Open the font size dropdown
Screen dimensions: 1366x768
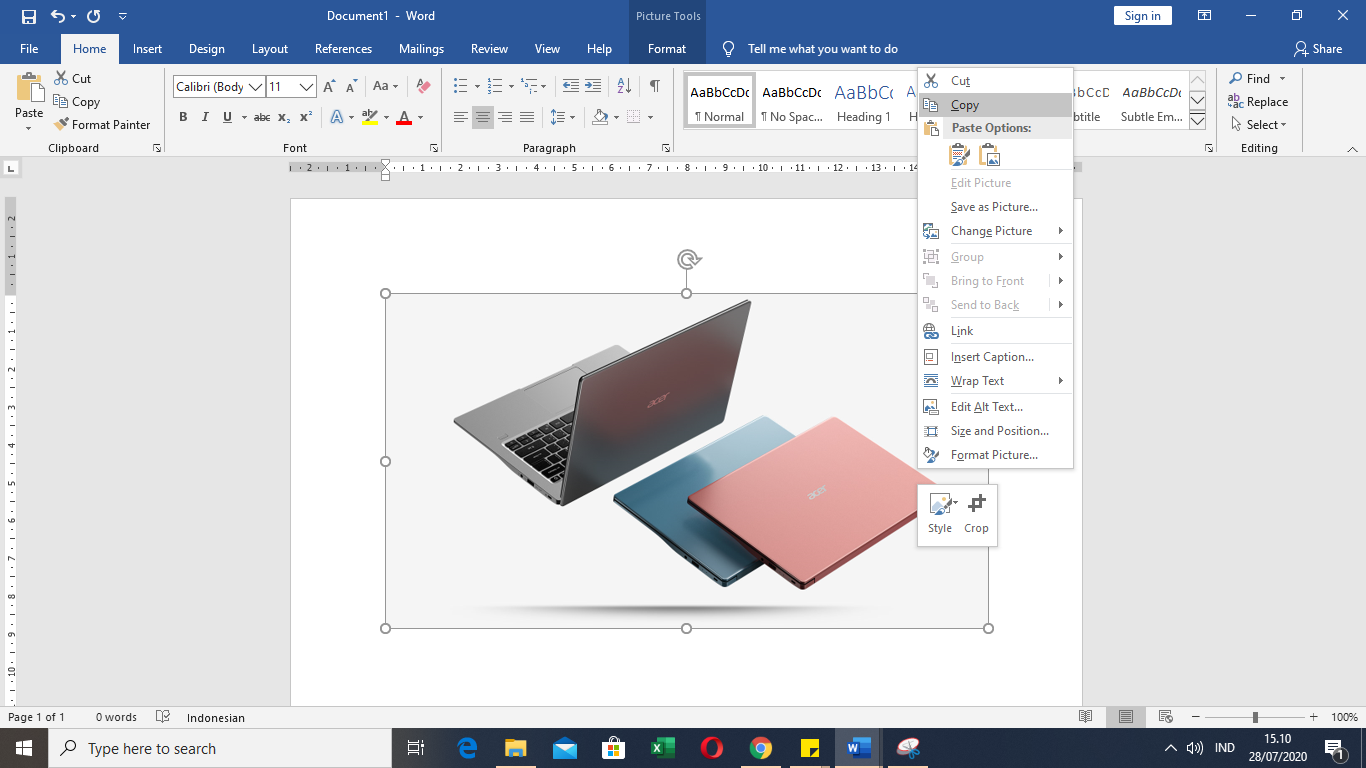tap(306, 87)
